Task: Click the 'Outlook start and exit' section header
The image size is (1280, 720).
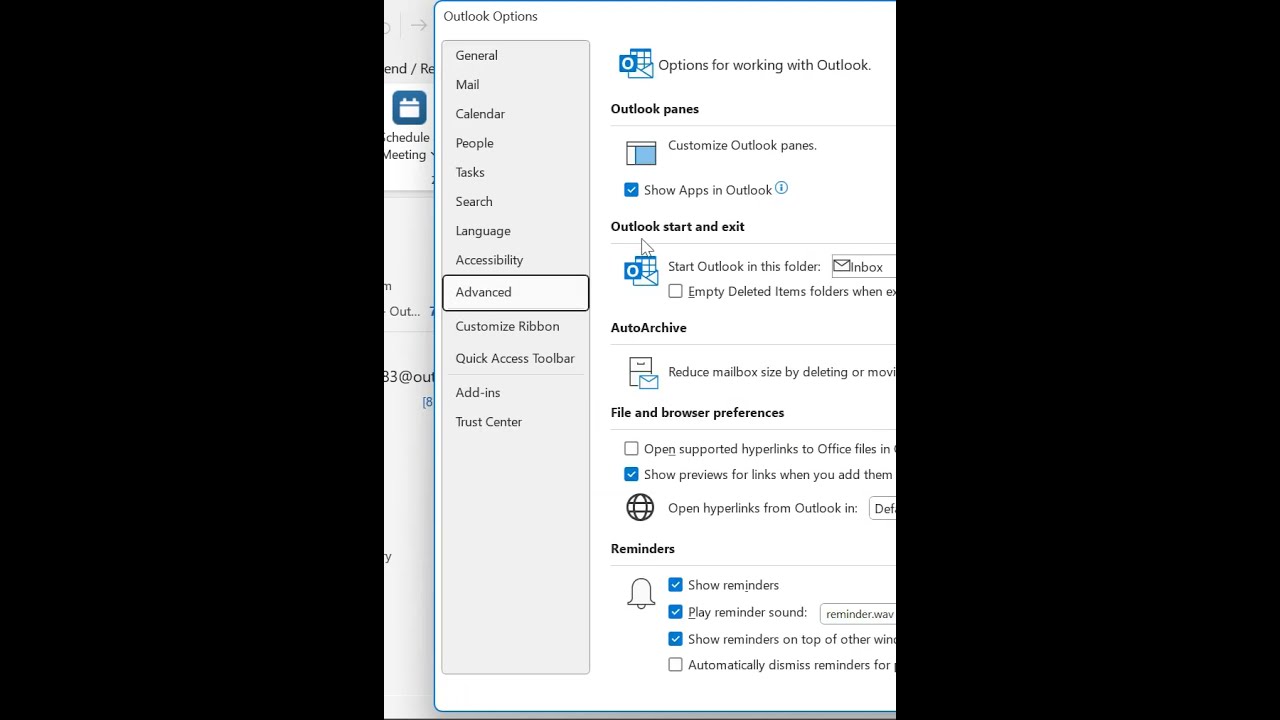Action: coord(677,227)
